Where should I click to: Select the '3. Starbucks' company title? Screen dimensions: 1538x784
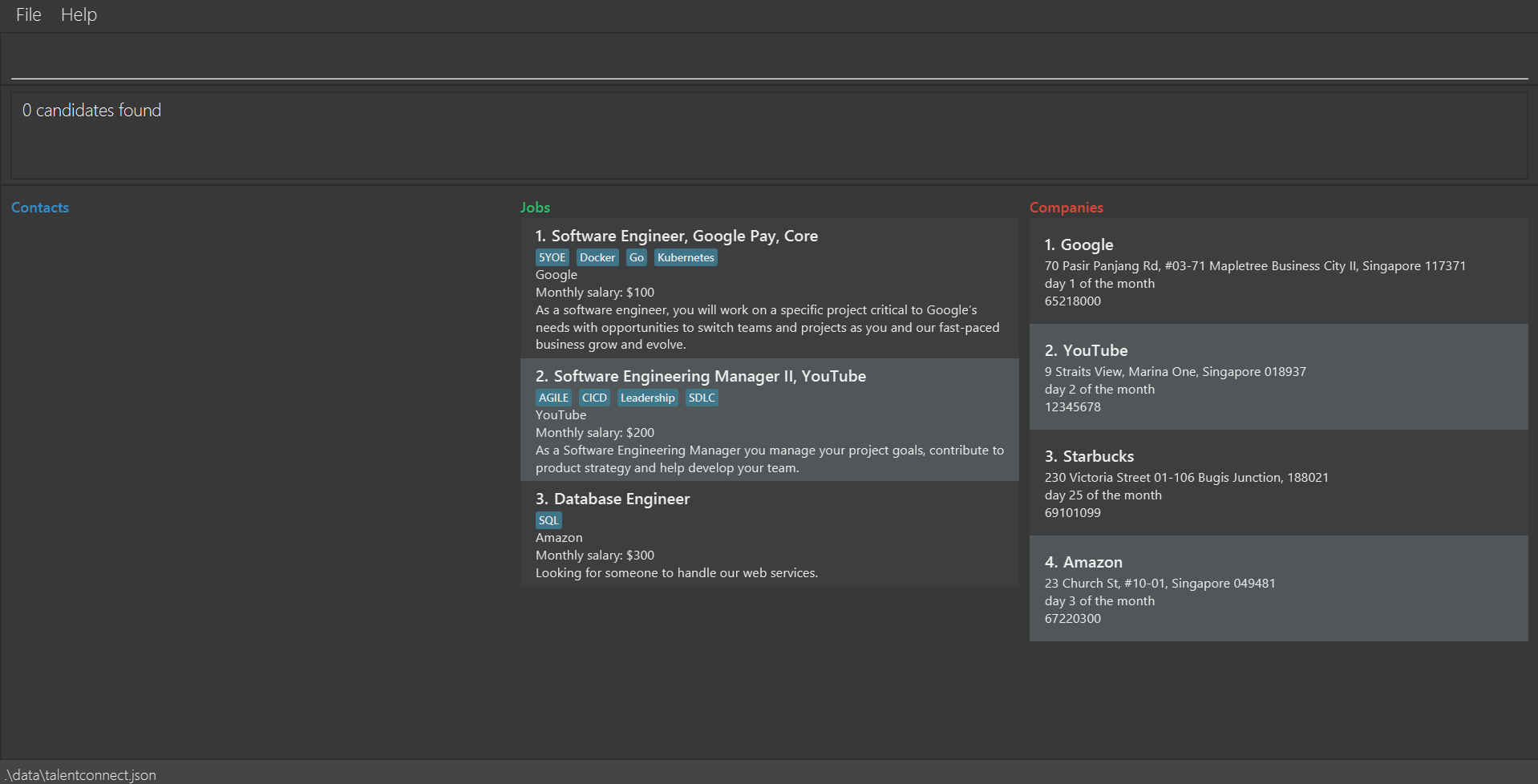click(1089, 456)
